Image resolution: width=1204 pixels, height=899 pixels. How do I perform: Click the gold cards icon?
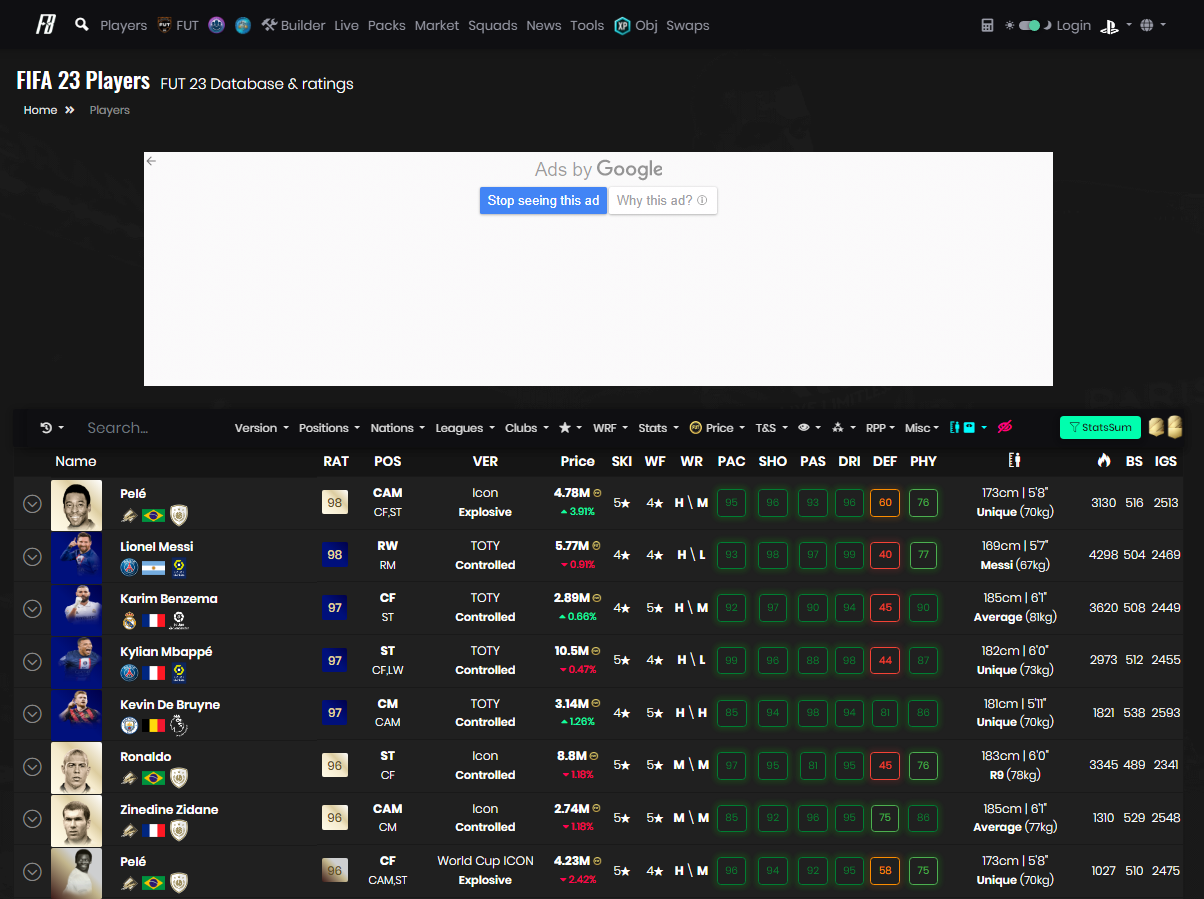tap(1165, 427)
